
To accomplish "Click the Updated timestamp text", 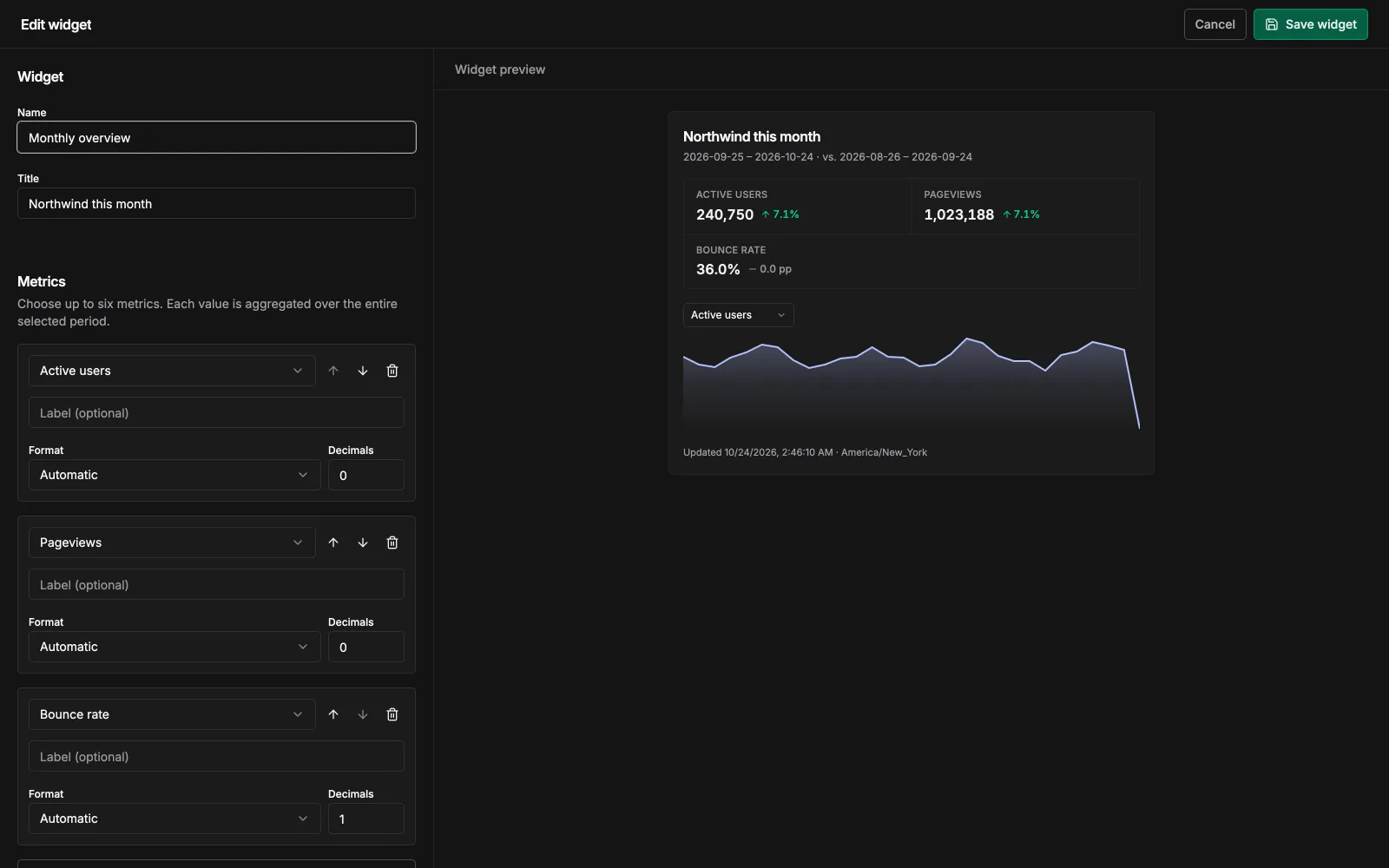I will [x=805, y=452].
